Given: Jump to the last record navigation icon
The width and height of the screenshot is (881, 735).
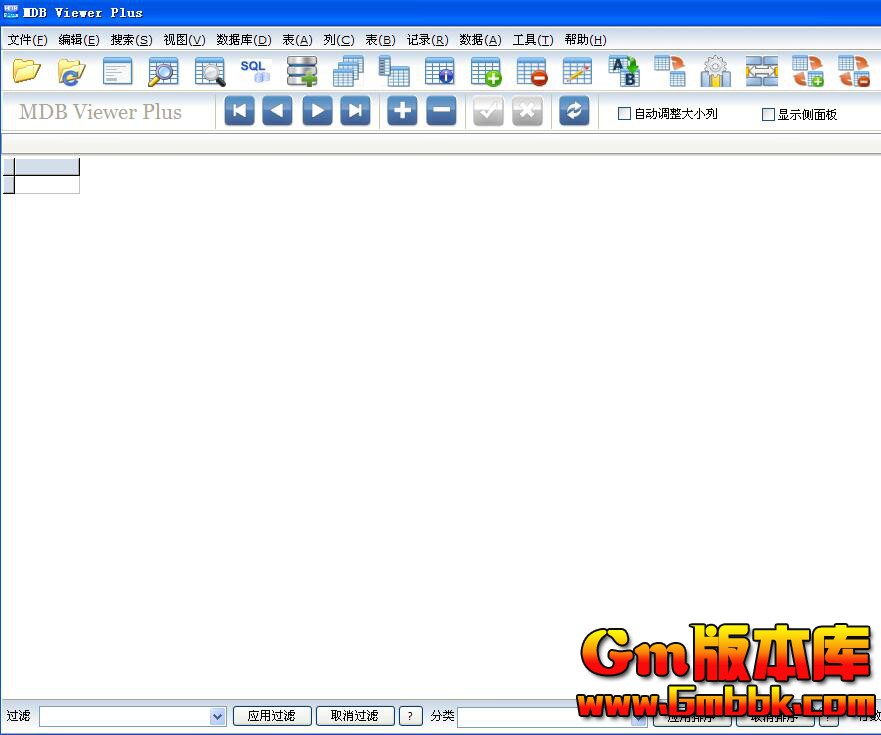Looking at the screenshot, I should [x=357, y=111].
